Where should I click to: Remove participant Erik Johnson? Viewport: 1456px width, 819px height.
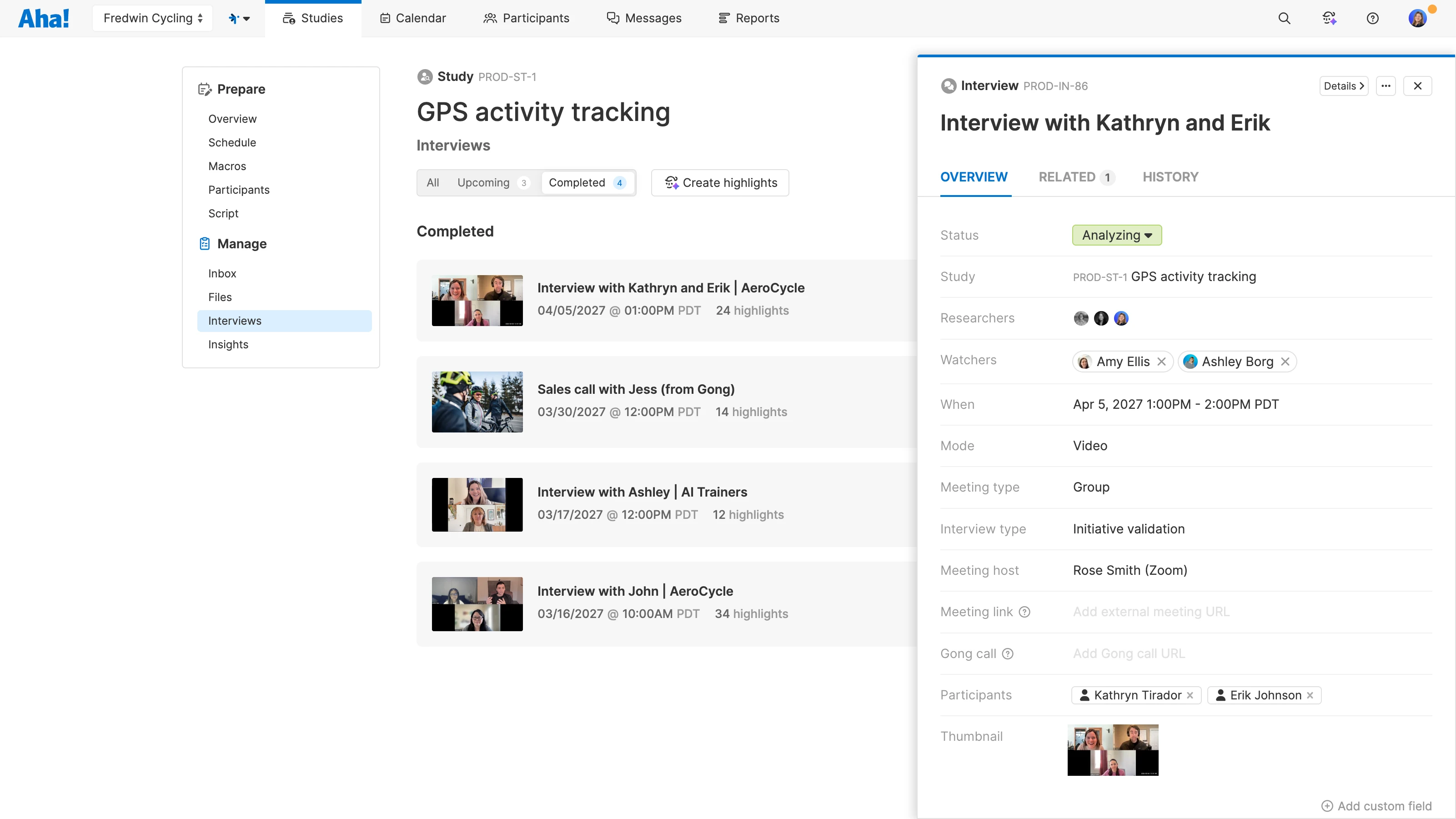point(1310,695)
